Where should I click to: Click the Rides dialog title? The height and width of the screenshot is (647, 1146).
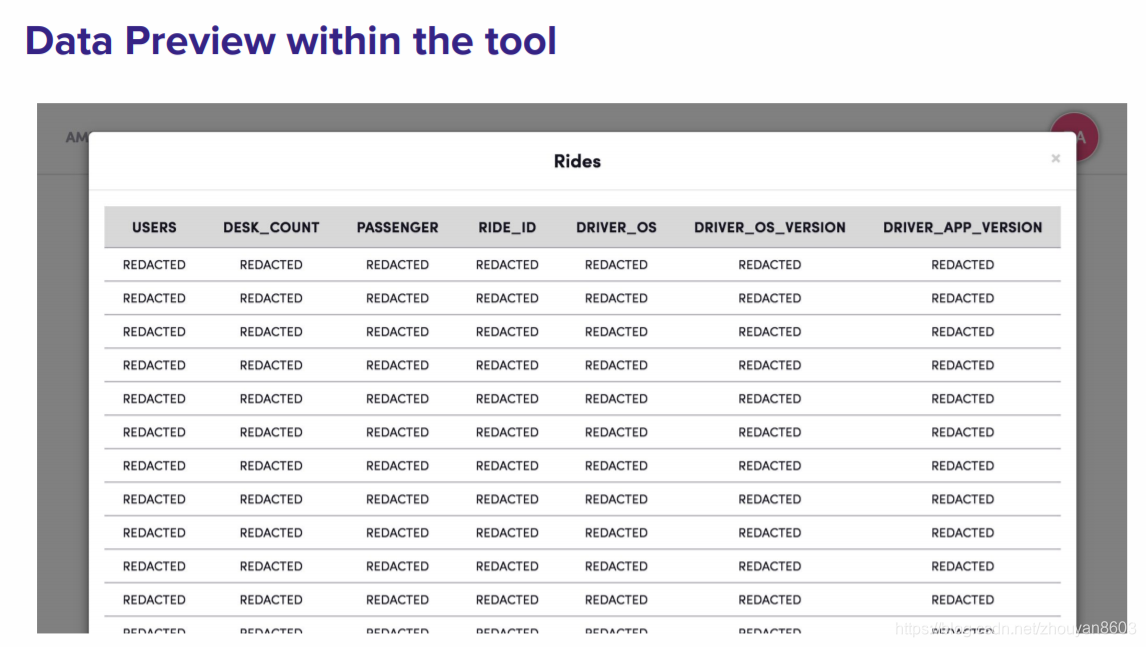point(577,162)
